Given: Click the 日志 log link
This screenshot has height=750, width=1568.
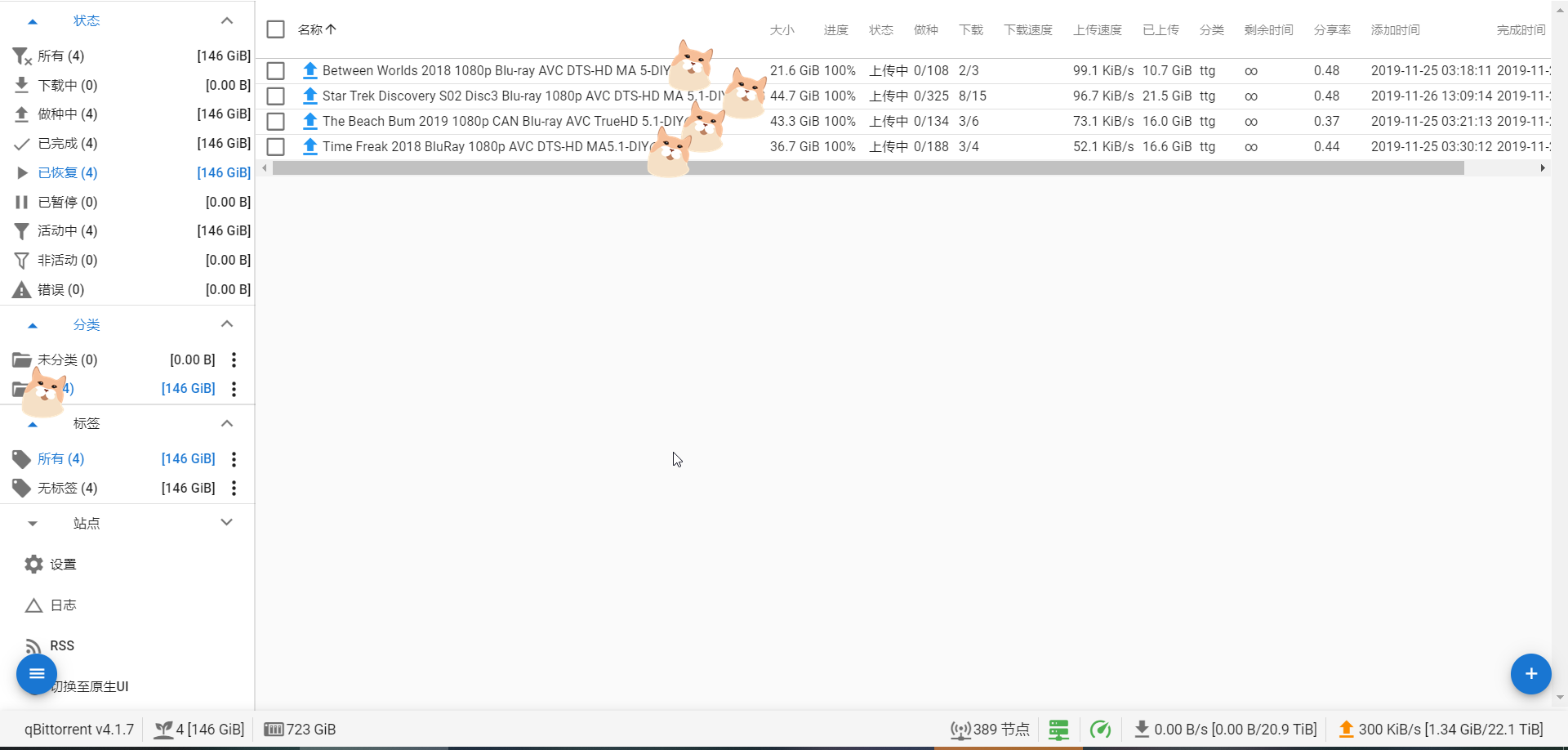Looking at the screenshot, I should click(63, 605).
